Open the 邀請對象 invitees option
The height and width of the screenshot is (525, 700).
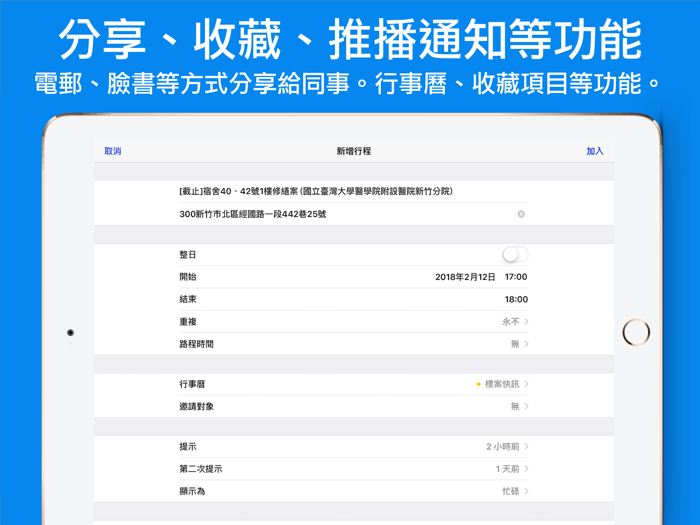point(354,406)
